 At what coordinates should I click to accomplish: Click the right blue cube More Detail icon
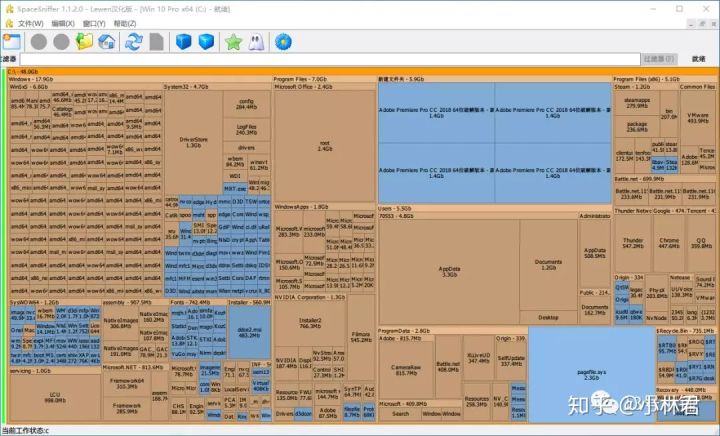(x=206, y=41)
